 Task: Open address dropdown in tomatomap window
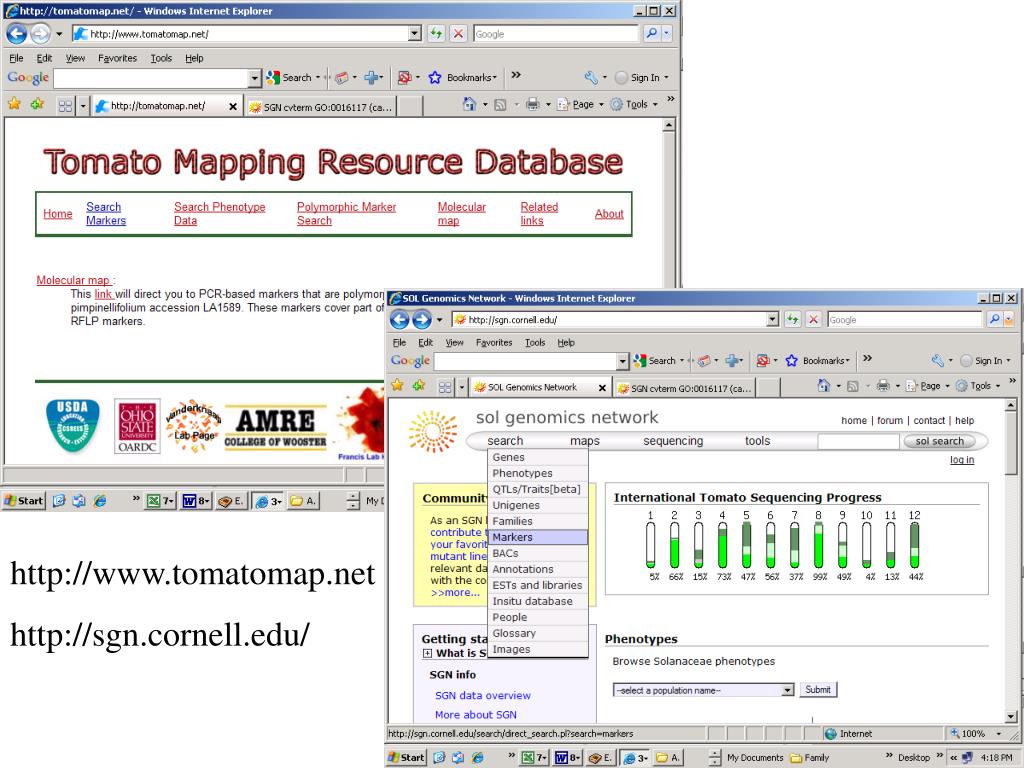[415, 33]
